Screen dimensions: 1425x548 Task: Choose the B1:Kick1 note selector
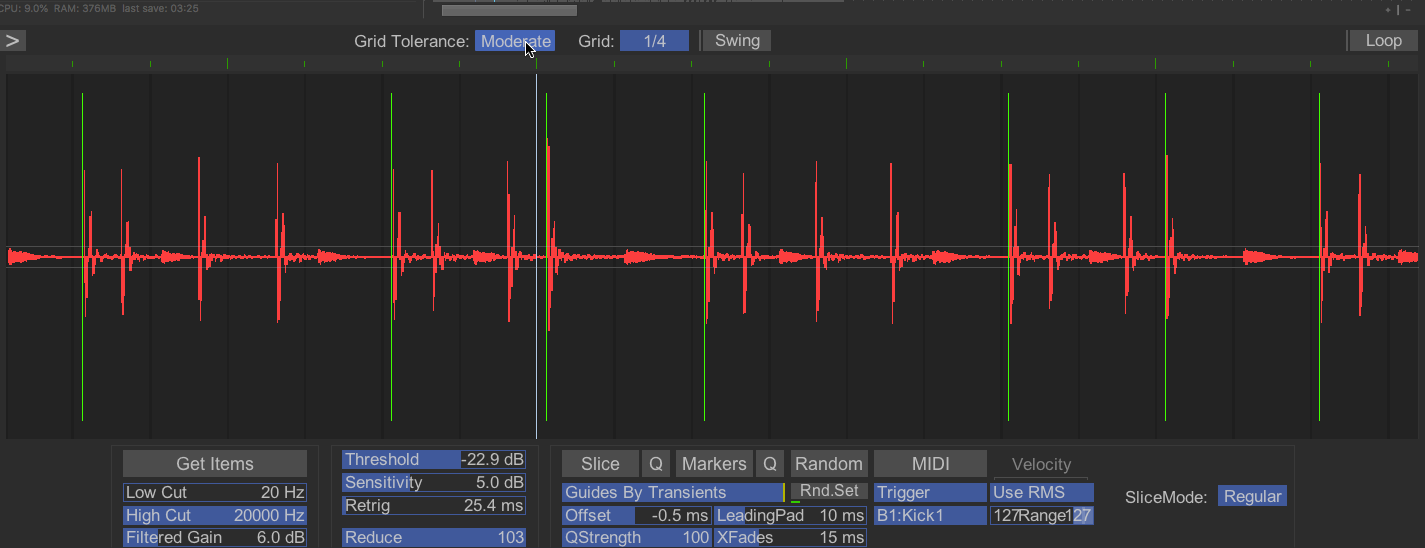point(930,516)
